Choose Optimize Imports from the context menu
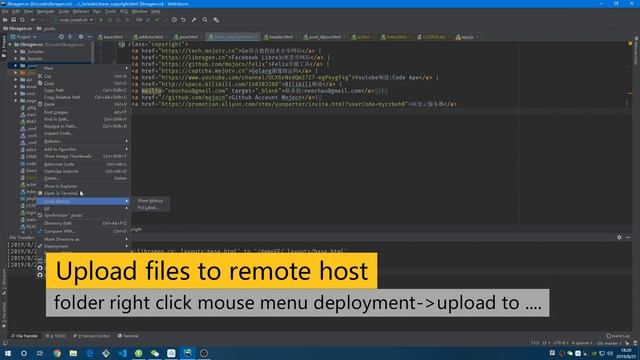The width and height of the screenshot is (640, 360). pos(83,171)
